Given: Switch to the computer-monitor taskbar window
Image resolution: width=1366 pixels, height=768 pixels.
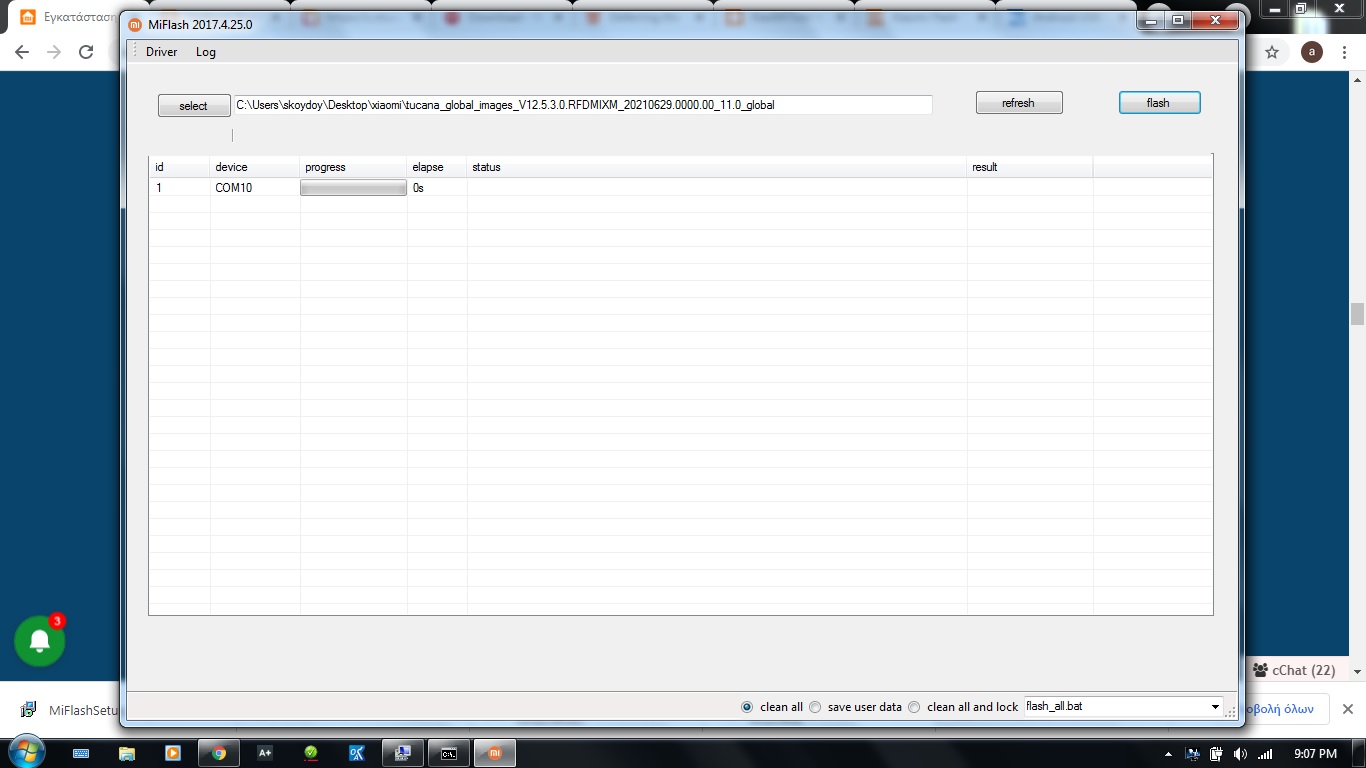Looking at the screenshot, I should pyautogui.click(x=403, y=753).
